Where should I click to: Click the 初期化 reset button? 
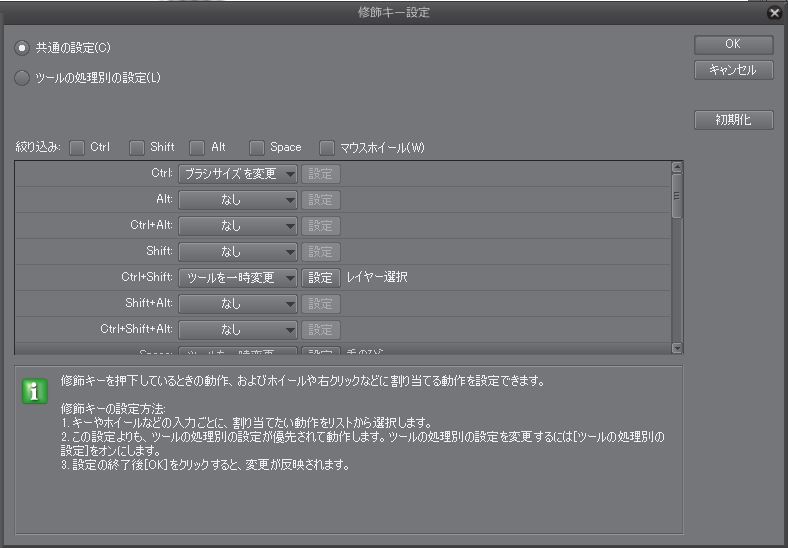[733, 120]
